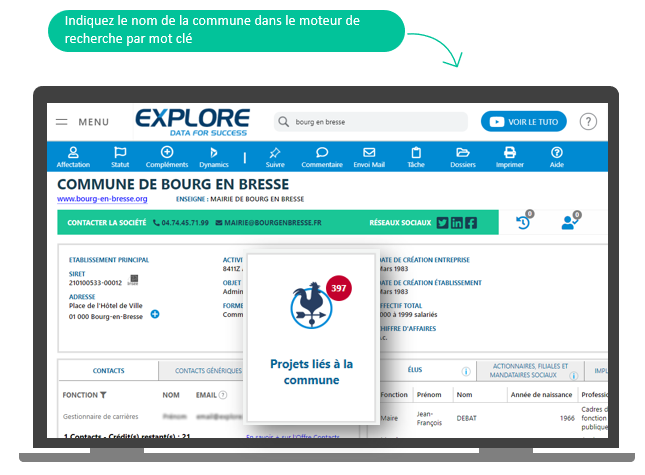Click the user check icon
Image resolution: width=645 pixels, height=475 pixels.
point(569,222)
